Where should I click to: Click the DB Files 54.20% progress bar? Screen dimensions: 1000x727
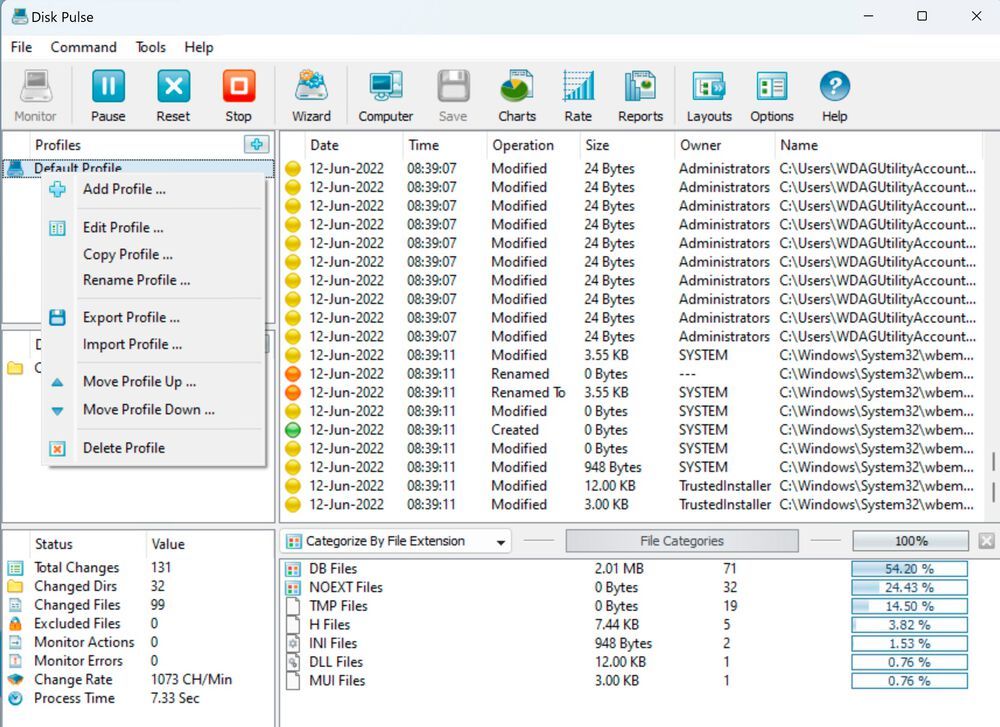[909, 568]
